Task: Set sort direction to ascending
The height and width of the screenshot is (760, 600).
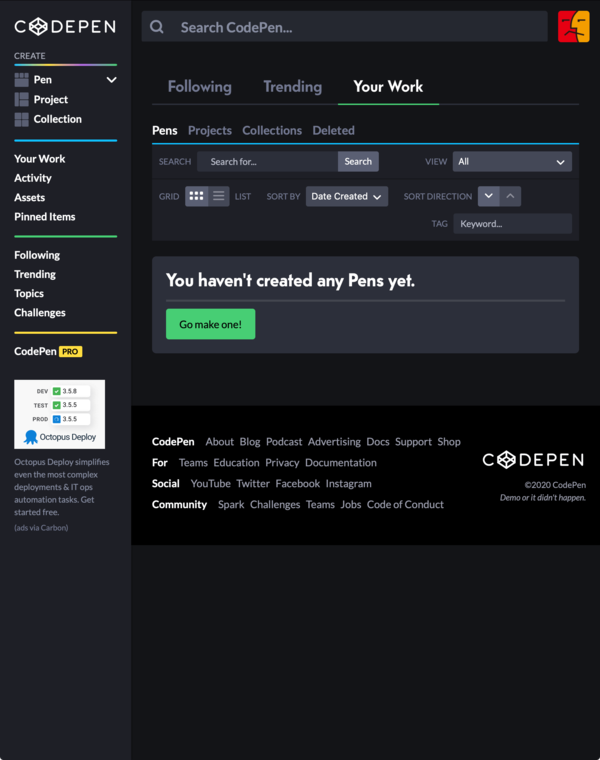Action: pos(510,196)
